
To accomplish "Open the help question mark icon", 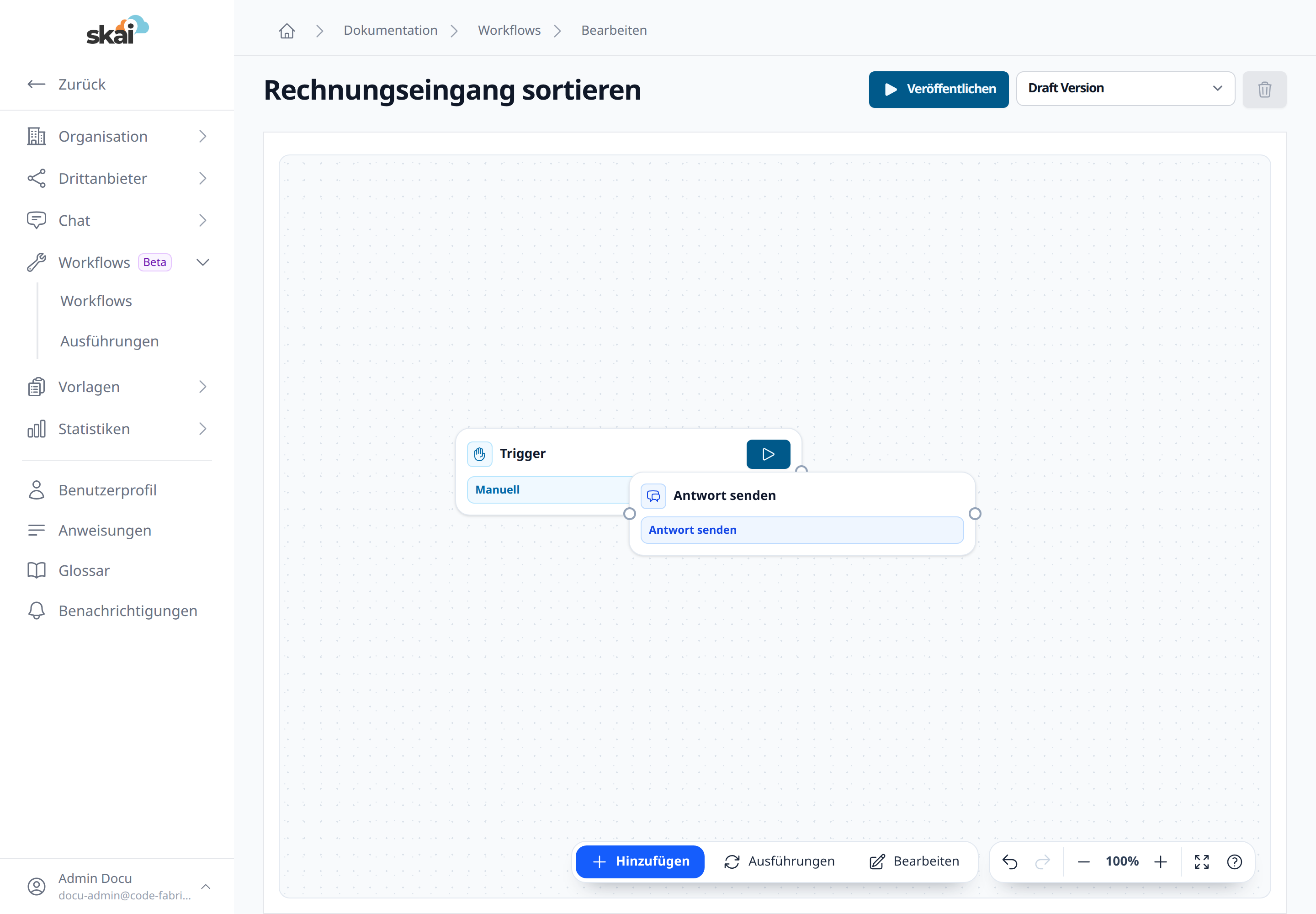I will (x=1235, y=862).
